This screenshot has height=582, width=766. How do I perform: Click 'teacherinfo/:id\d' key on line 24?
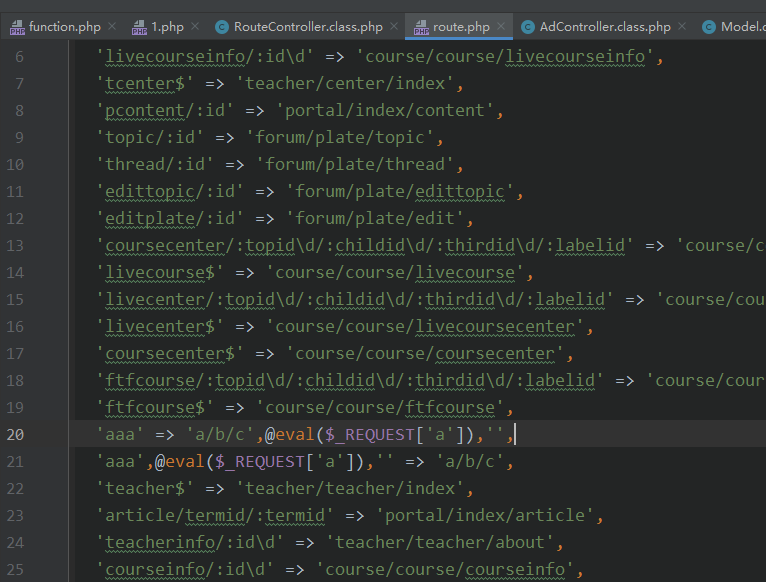190,542
